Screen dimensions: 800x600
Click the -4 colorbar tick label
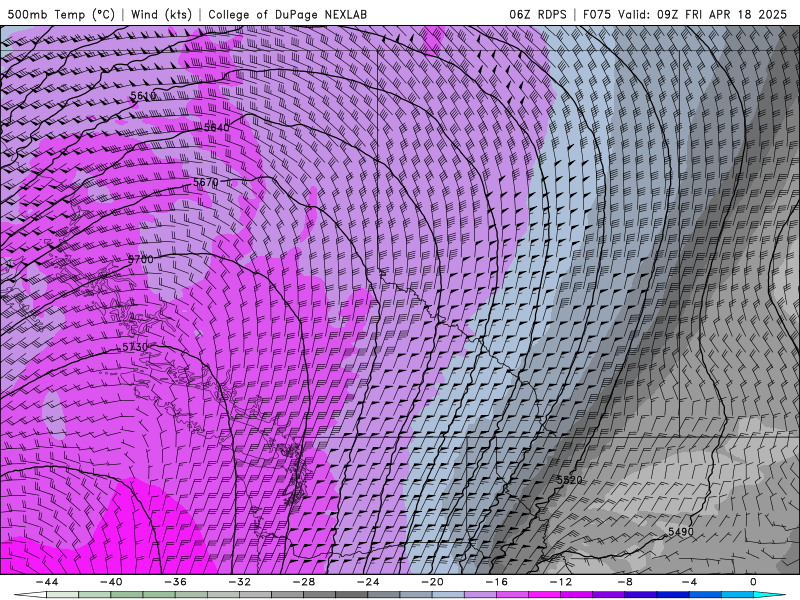tap(690, 582)
